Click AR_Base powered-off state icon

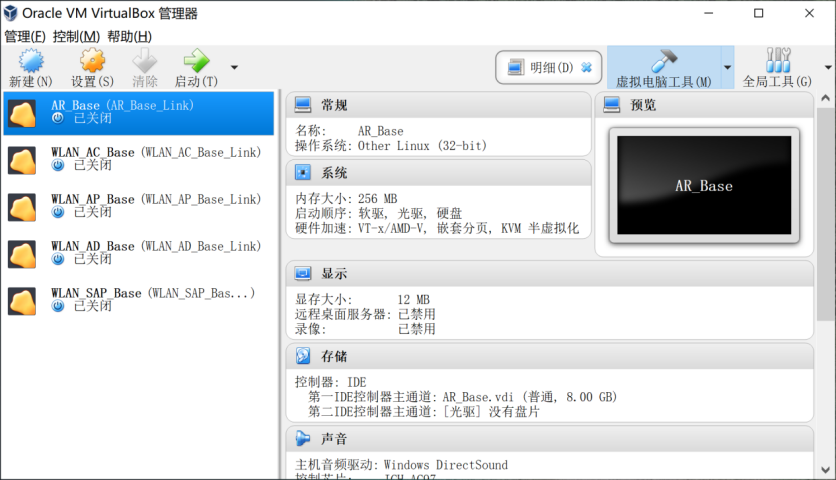click(58, 118)
